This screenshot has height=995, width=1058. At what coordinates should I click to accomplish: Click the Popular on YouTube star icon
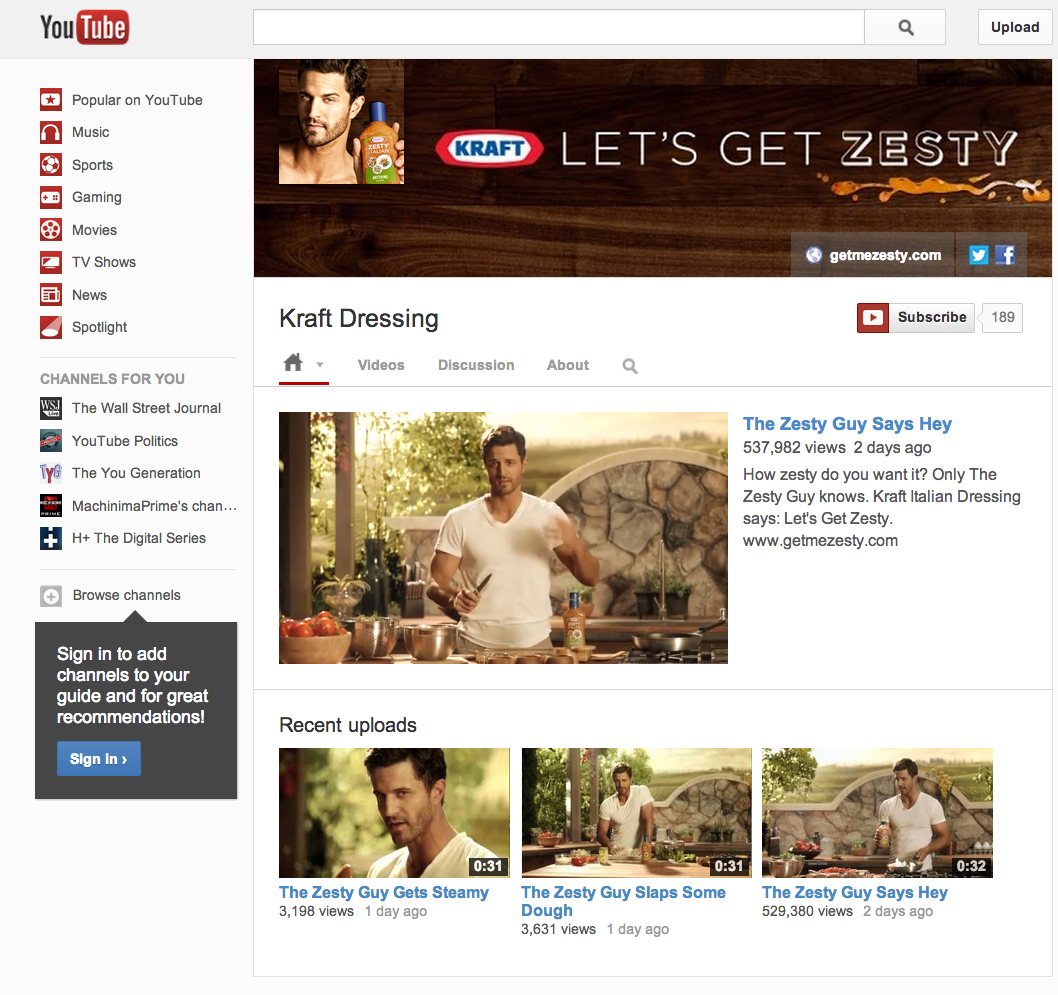click(x=51, y=100)
